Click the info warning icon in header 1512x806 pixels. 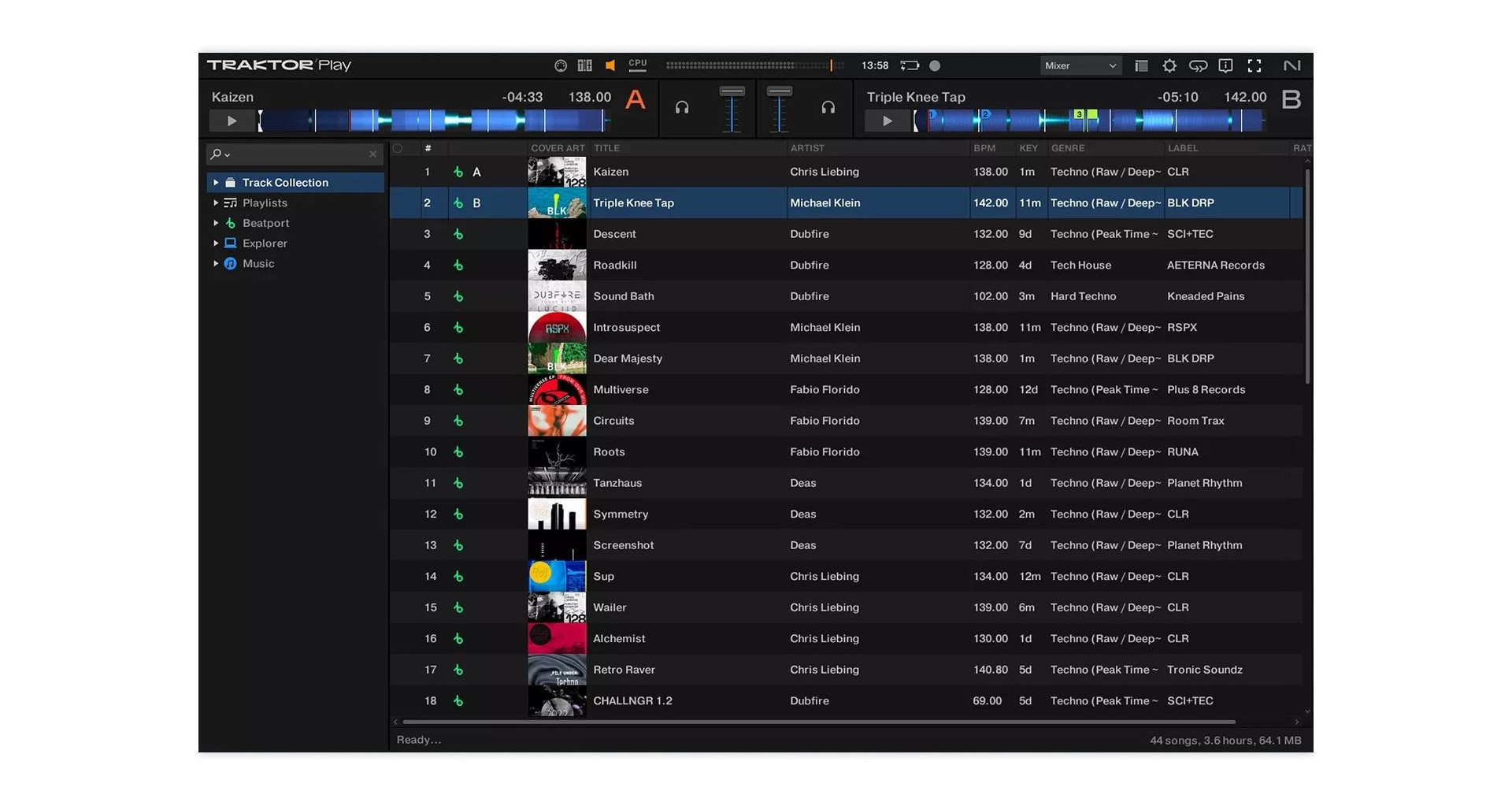coord(1225,66)
